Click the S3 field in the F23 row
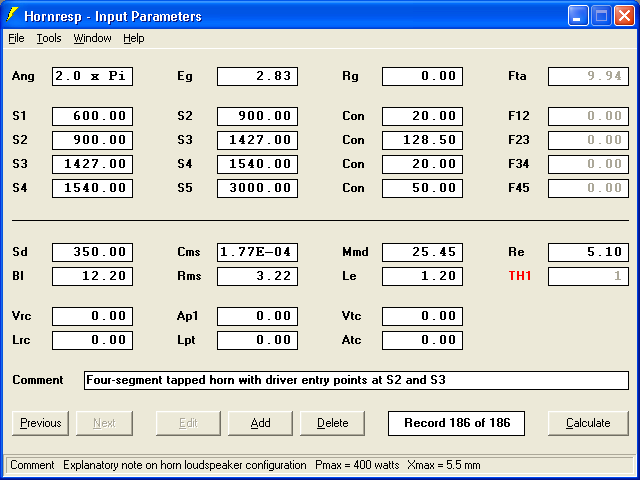The image size is (640, 480). (258, 140)
